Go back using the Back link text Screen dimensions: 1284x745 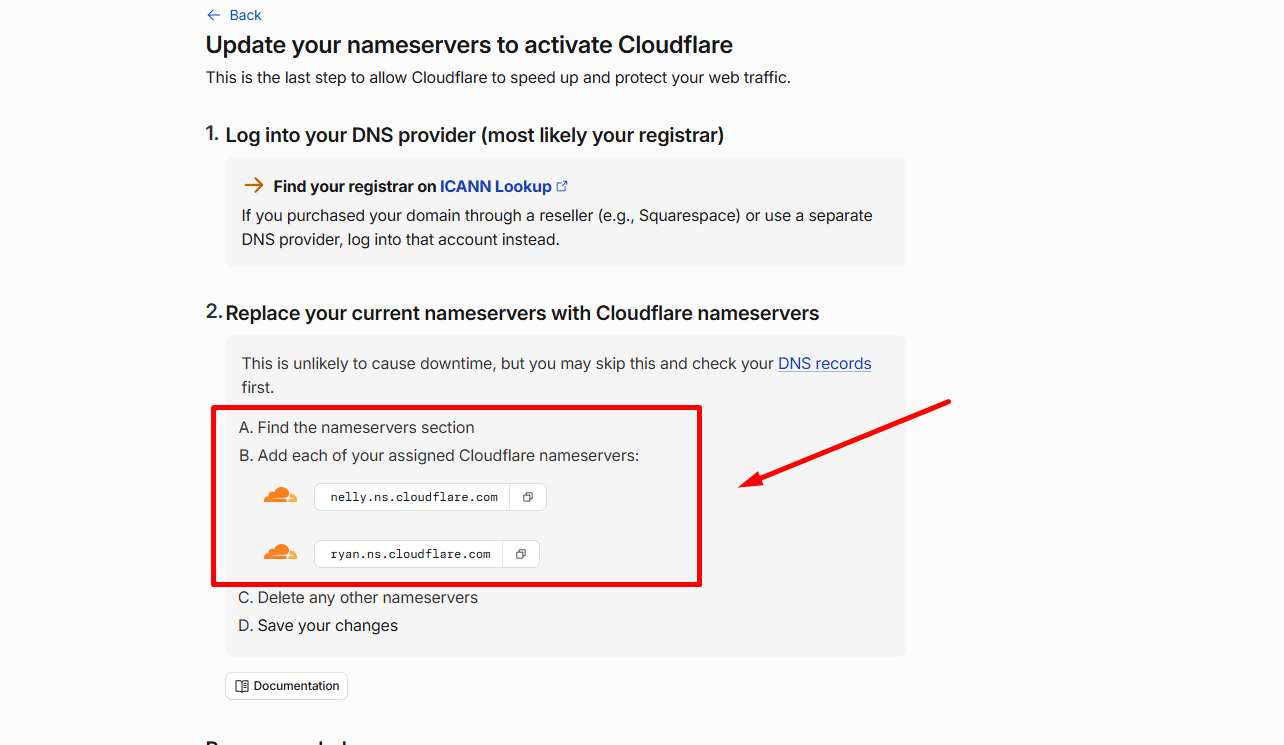(245, 15)
